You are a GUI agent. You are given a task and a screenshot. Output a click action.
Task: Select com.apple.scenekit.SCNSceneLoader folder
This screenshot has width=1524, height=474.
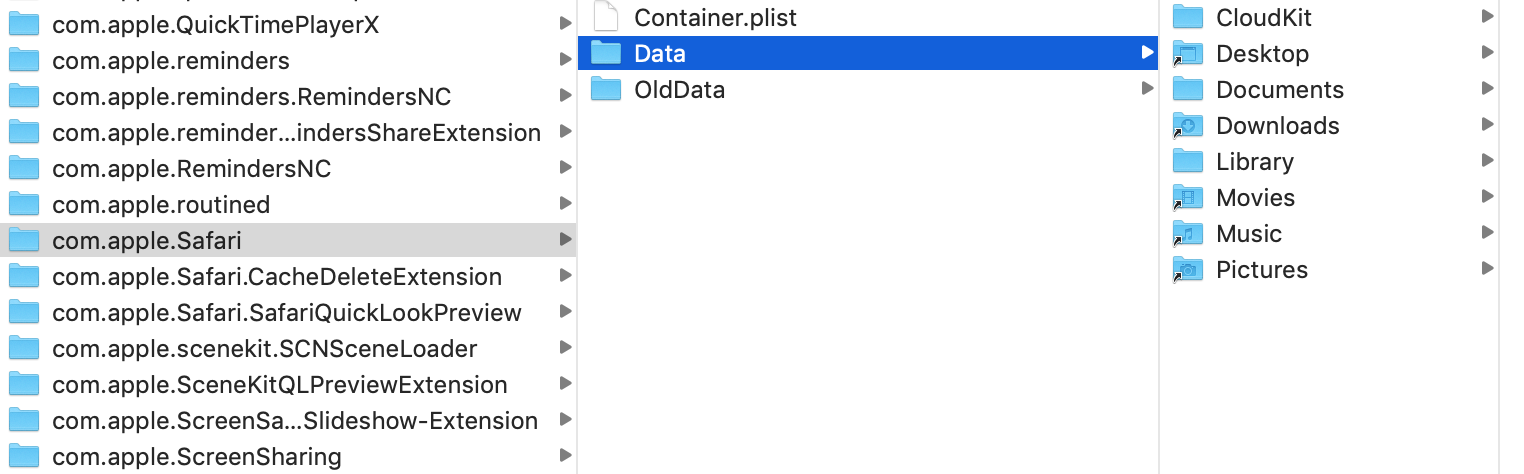point(264,349)
